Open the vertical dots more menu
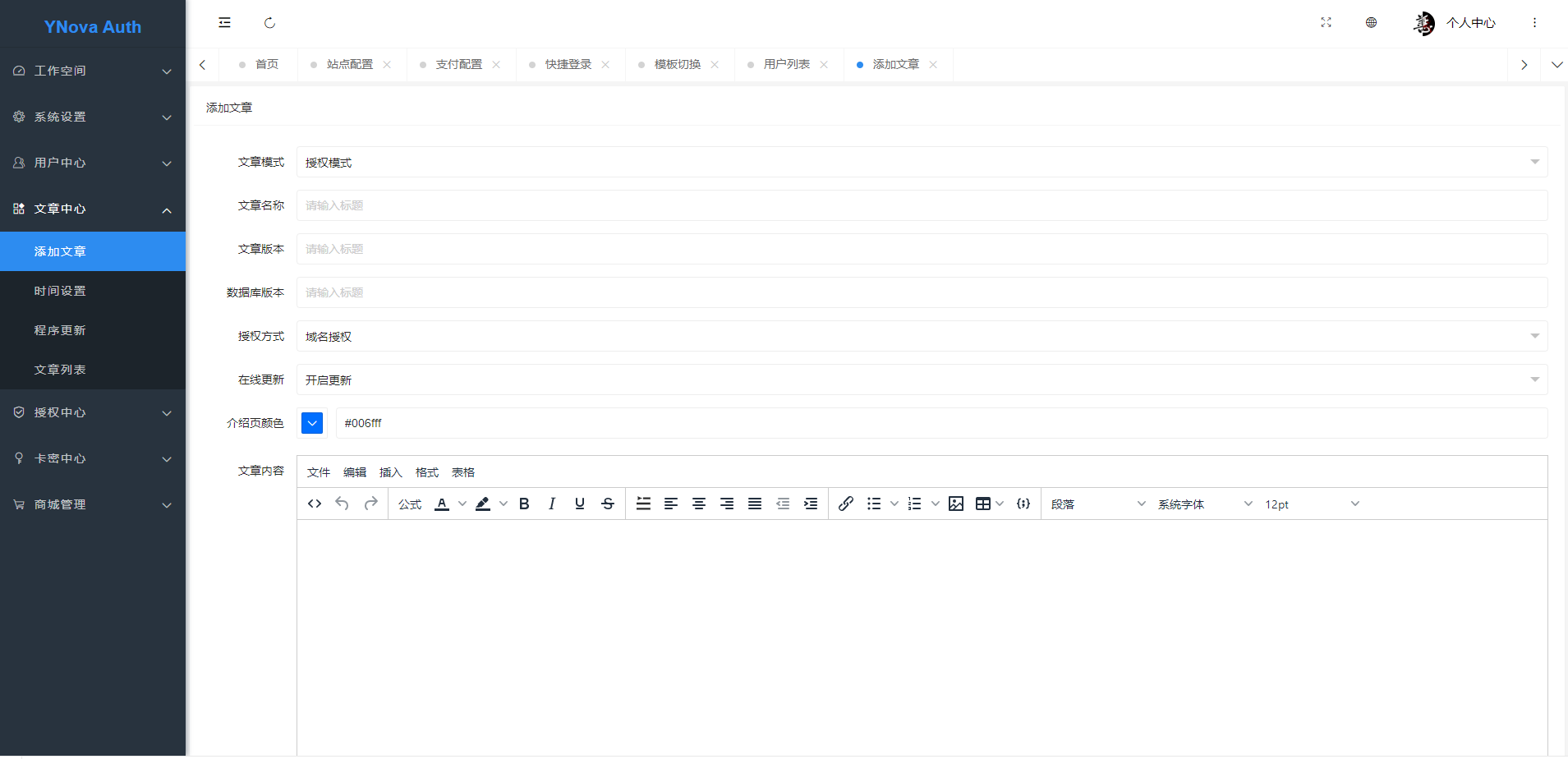Viewport: 1568px width, 759px height. pyautogui.click(x=1534, y=23)
